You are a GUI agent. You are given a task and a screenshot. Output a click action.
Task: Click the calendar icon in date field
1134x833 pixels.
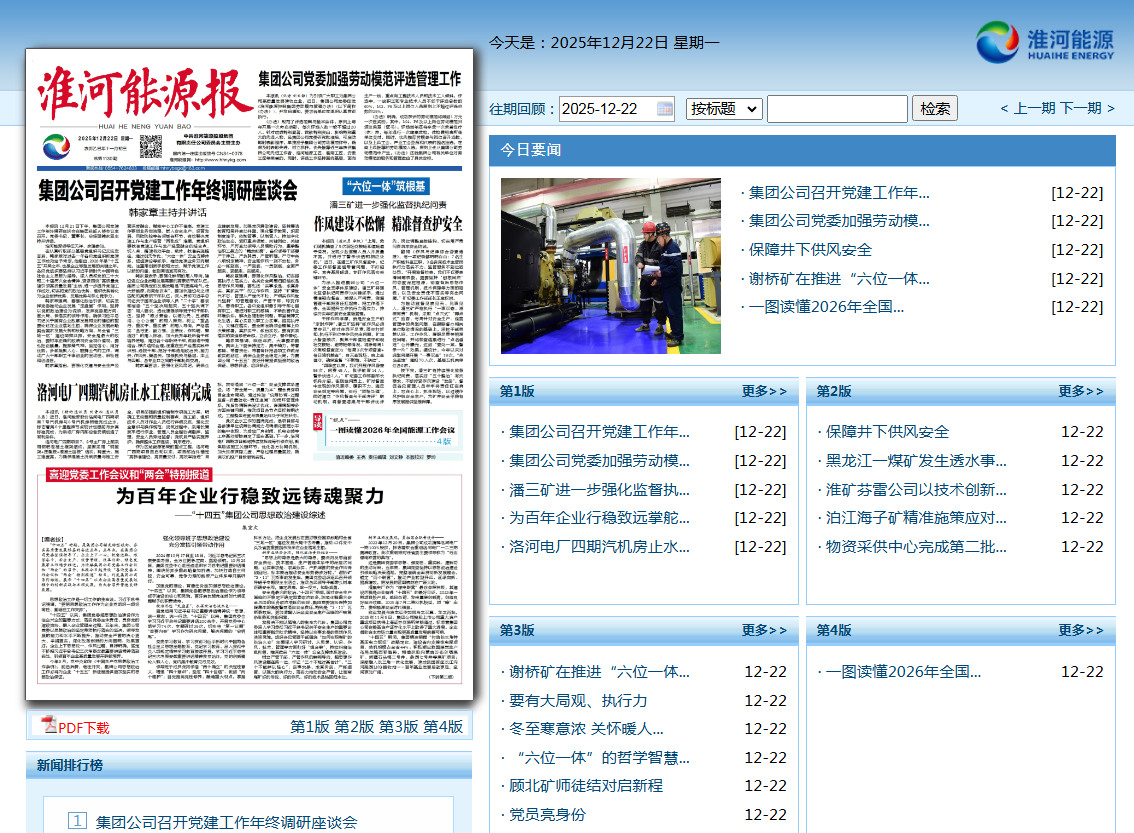665,109
